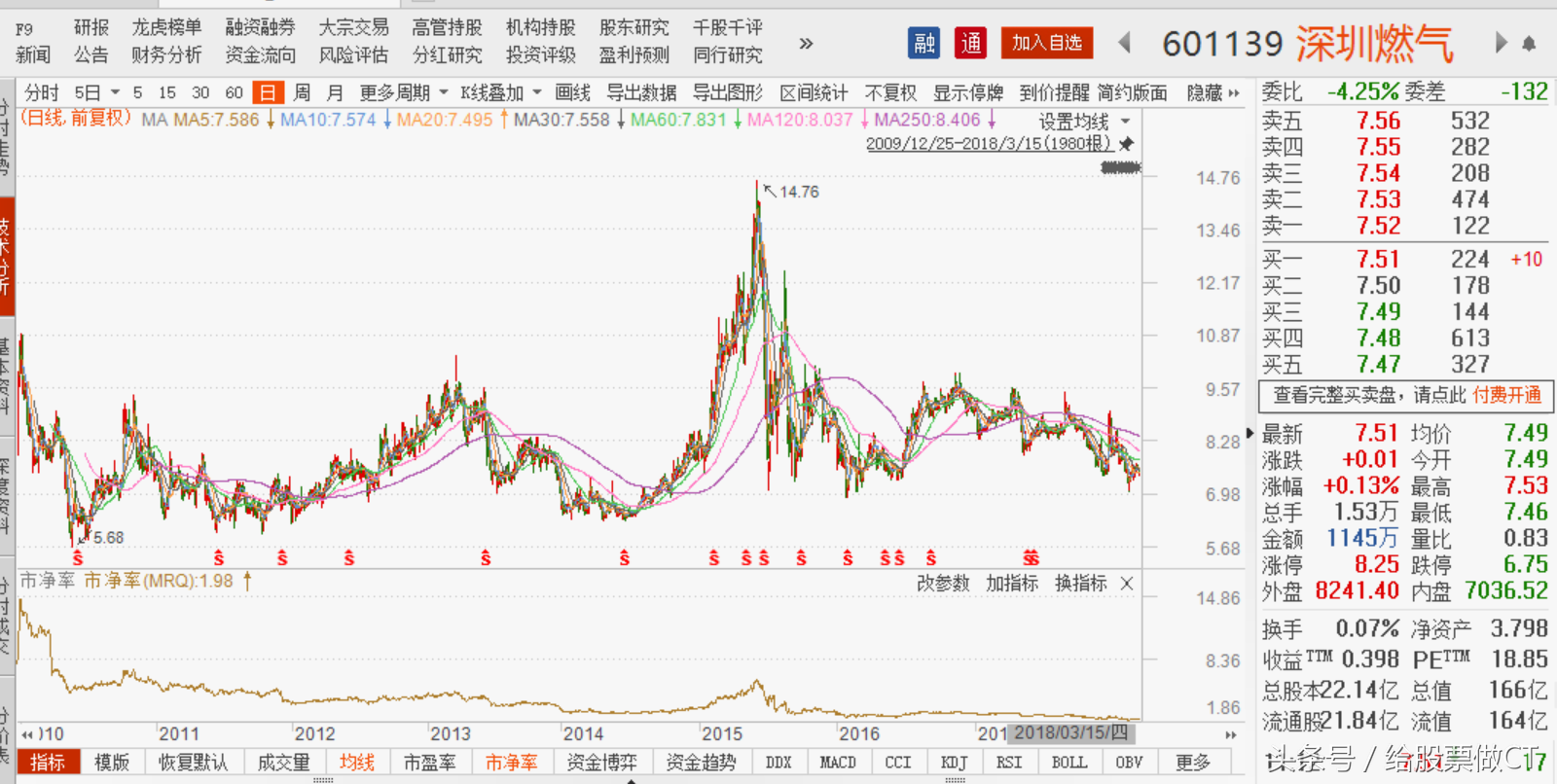Open 盈利预测 earnings forecast menu
Screen dimensions: 1557x784
coord(634,54)
